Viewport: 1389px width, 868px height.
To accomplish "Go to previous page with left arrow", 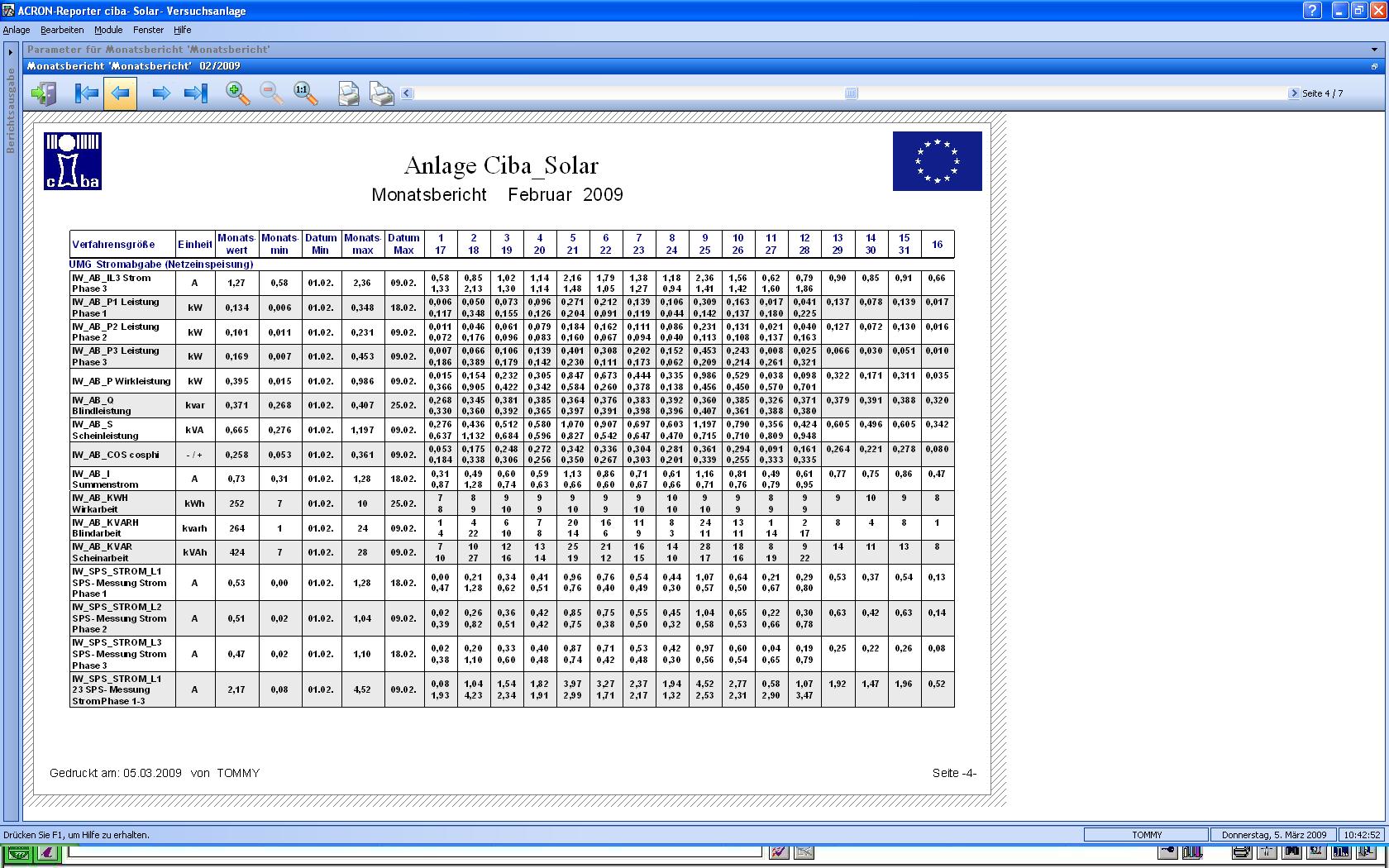I will [120, 93].
